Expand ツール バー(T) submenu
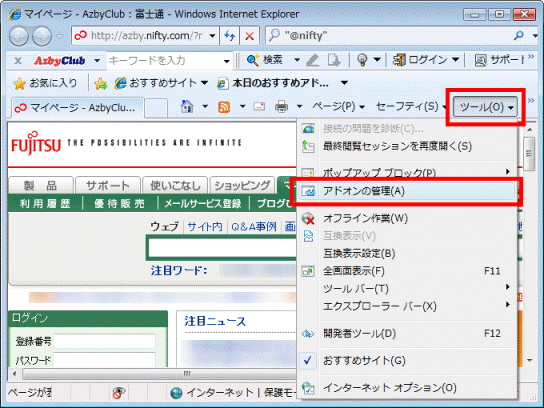 (407, 288)
